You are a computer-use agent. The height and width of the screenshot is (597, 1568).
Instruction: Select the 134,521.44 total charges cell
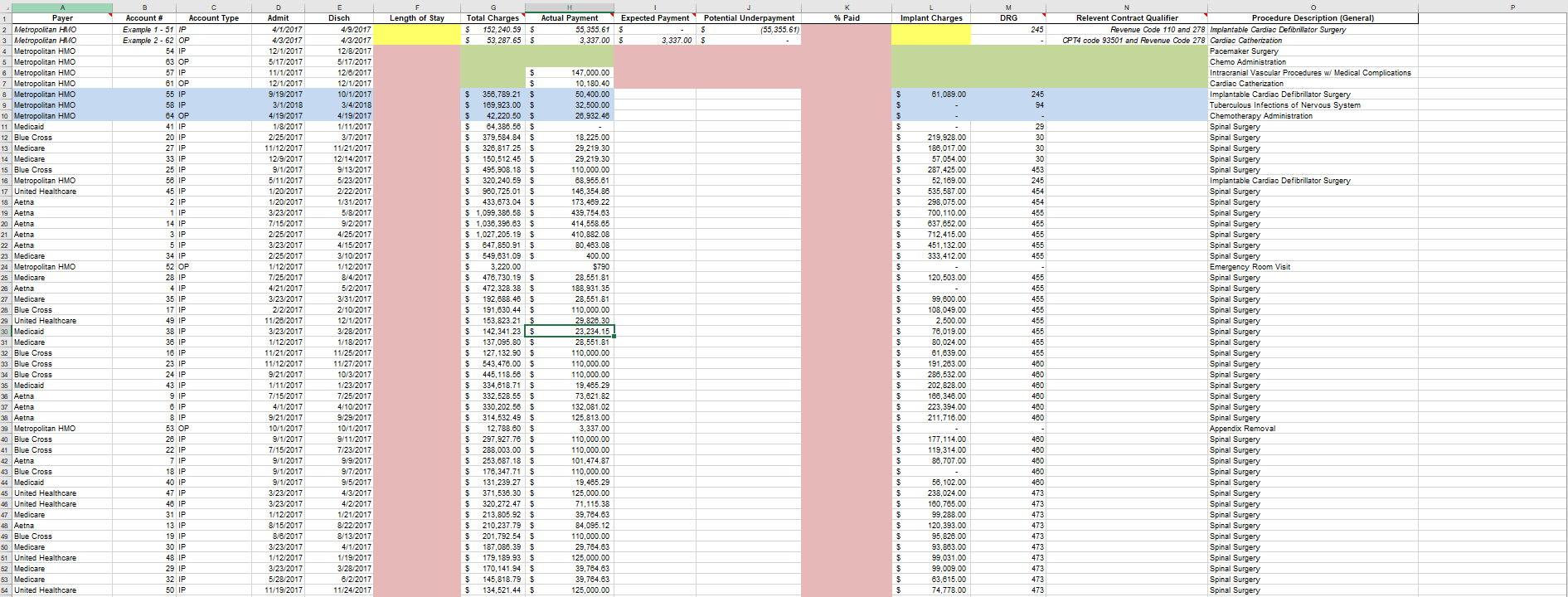[493, 590]
